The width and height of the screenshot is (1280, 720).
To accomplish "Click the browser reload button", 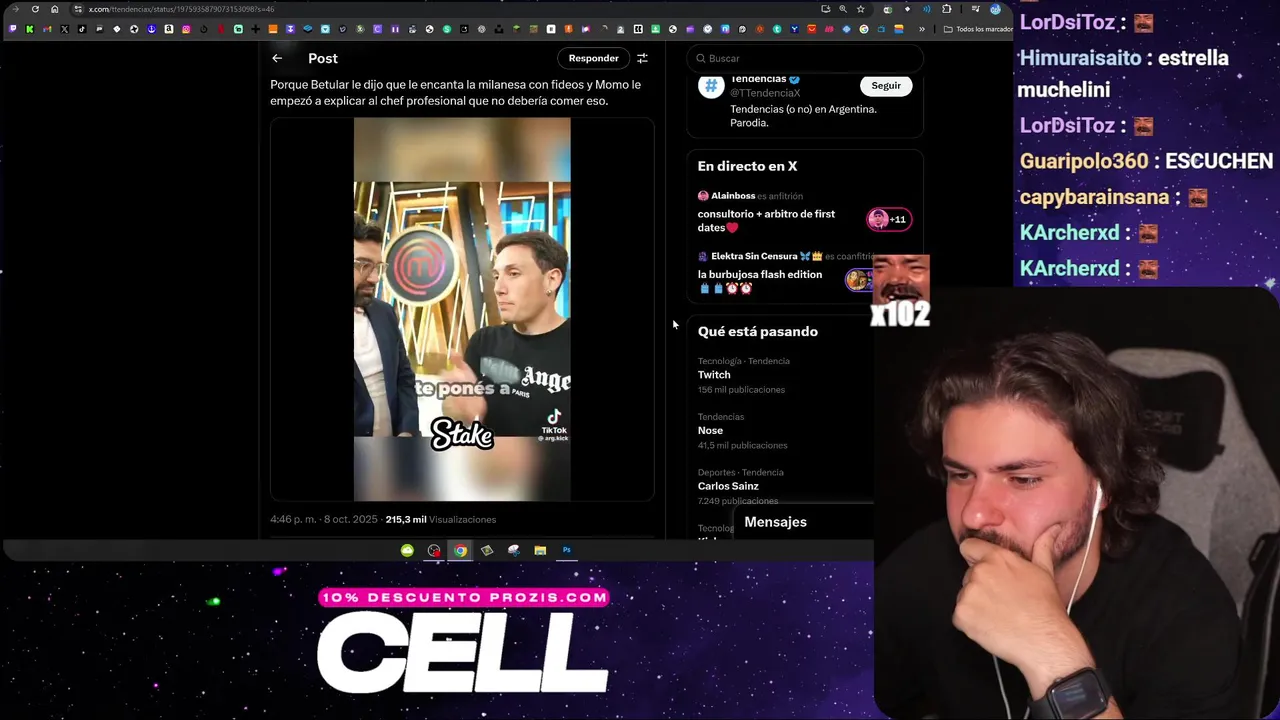I will pos(35,9).
